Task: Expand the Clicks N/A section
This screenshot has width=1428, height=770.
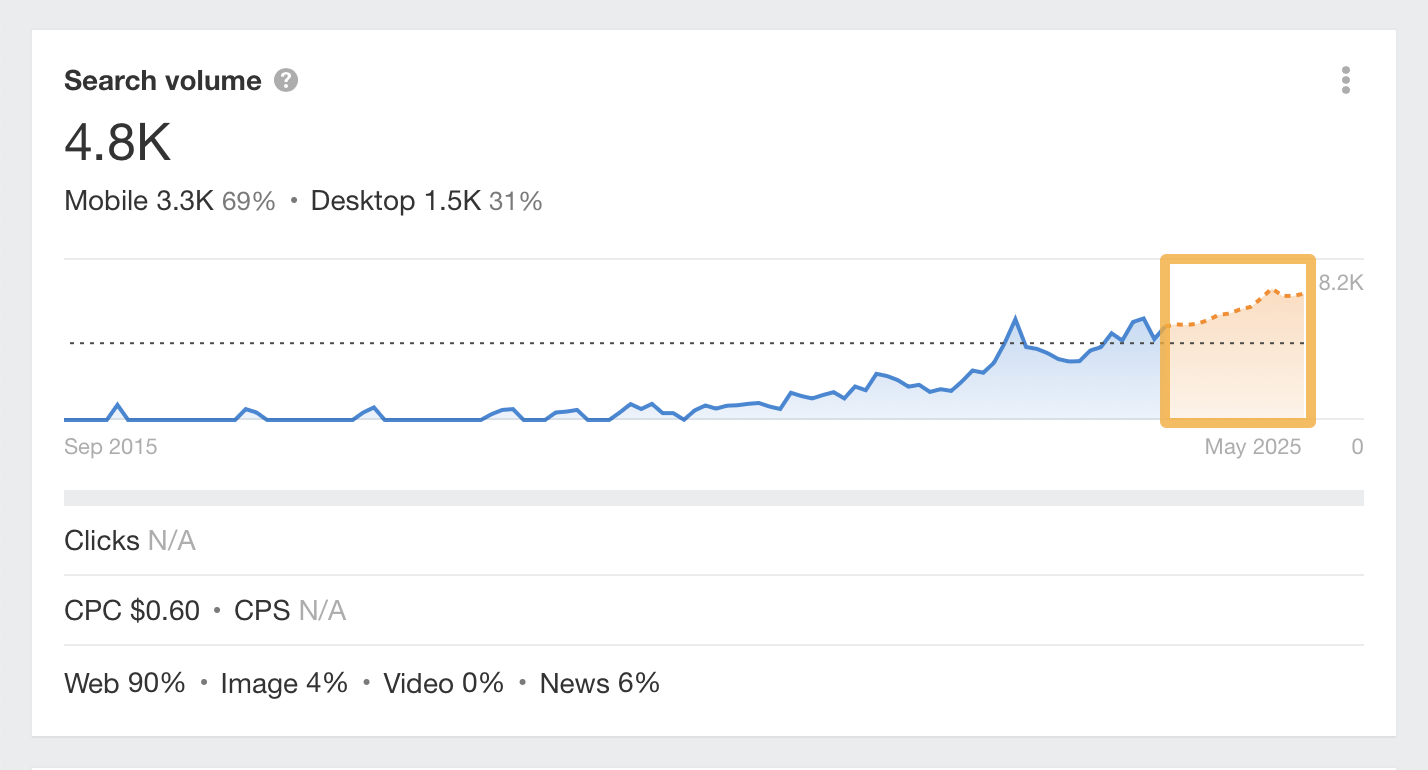Action: click(x=130, y=540)
